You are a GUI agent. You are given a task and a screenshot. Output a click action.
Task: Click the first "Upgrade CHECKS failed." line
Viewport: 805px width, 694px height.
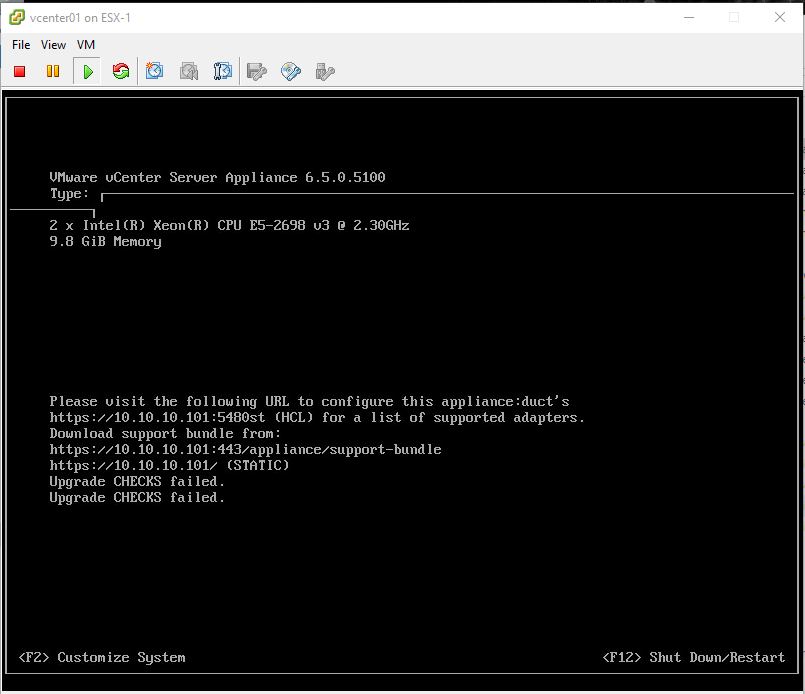point(137,481)
